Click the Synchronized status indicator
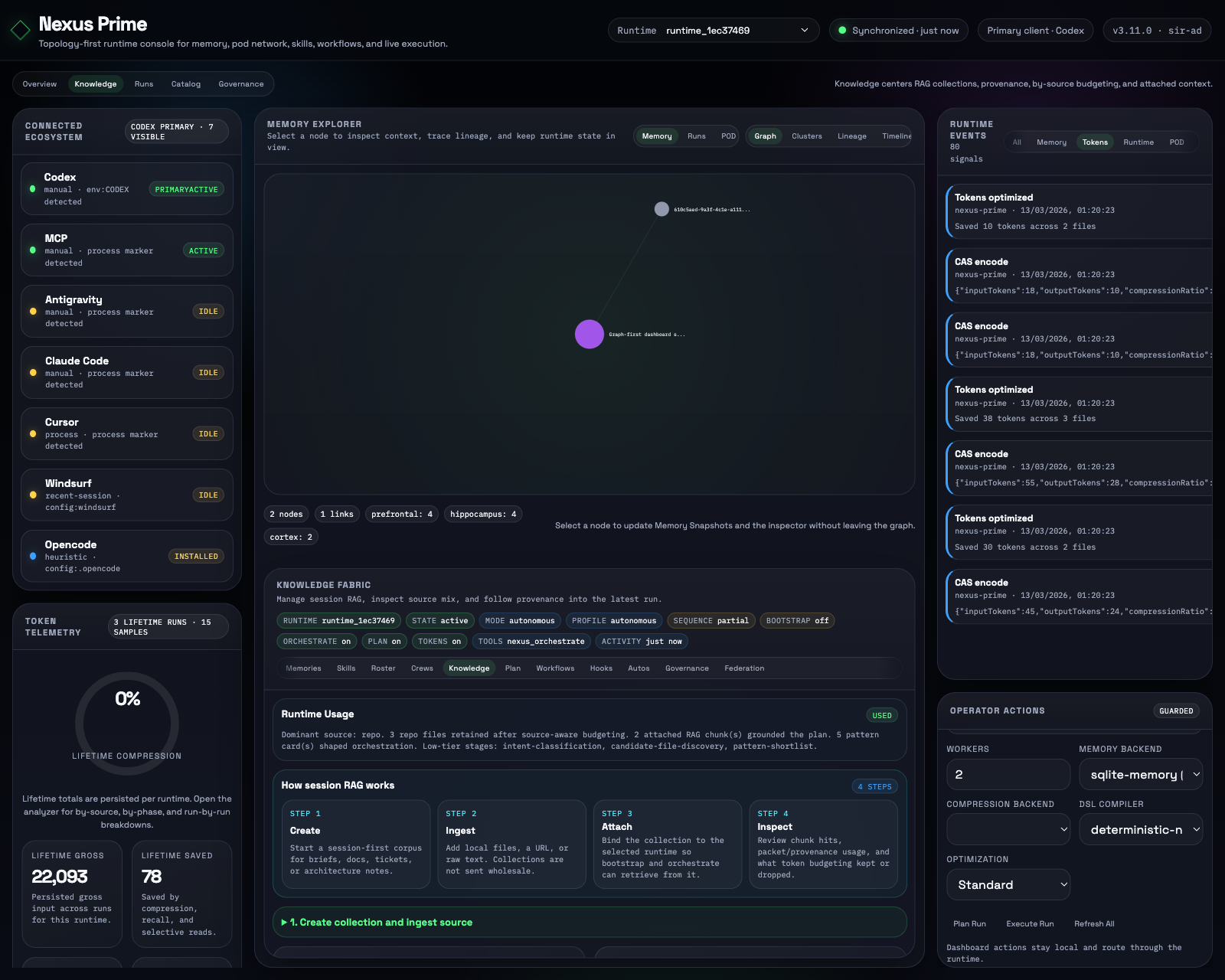Screen dimensions: 1225x980 pos(897,30)
